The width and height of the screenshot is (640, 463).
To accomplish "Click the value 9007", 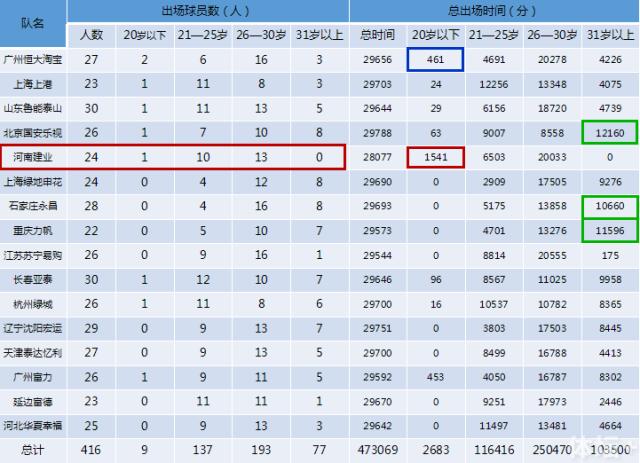I will [x=494, y=133].
